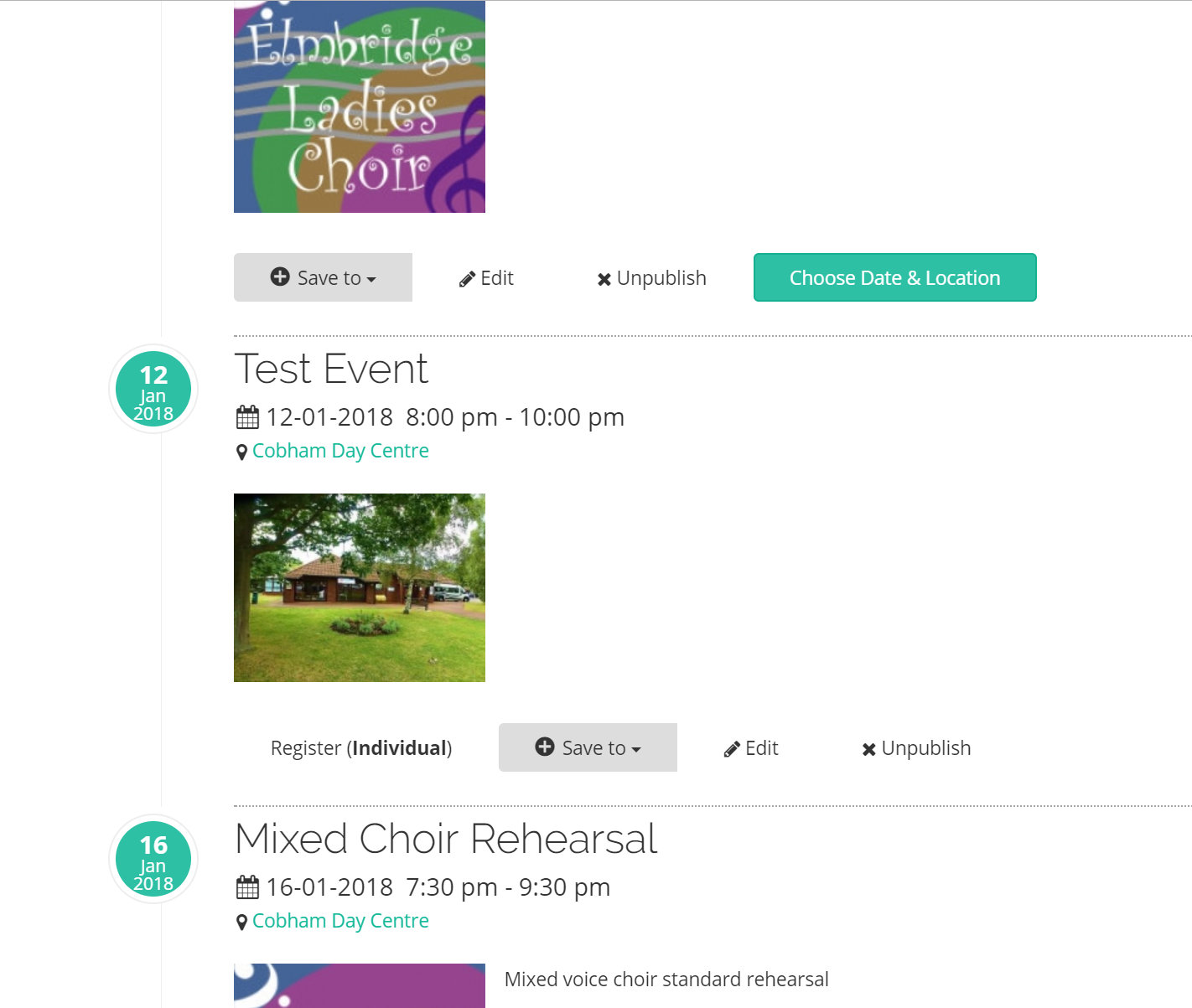Viewport: 1192px width, 1008px height.
Task: Open Cobham Day Centre link under Mixed Choir Rehearsal
Action: (x=340, y=921)
